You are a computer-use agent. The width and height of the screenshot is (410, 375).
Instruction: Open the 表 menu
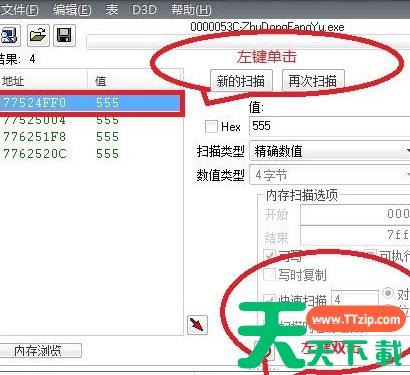(112, 10)
